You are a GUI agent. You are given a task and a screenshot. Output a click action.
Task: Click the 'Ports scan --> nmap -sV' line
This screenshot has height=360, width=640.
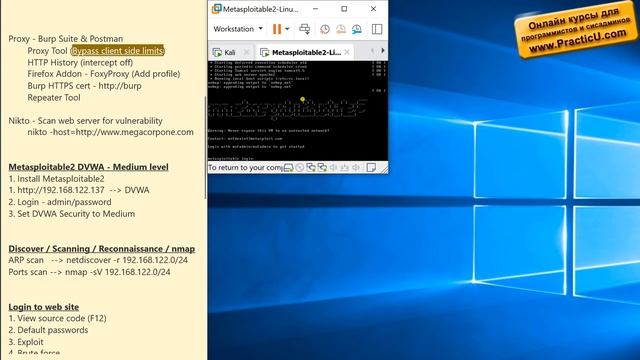(x=89, y=272)
